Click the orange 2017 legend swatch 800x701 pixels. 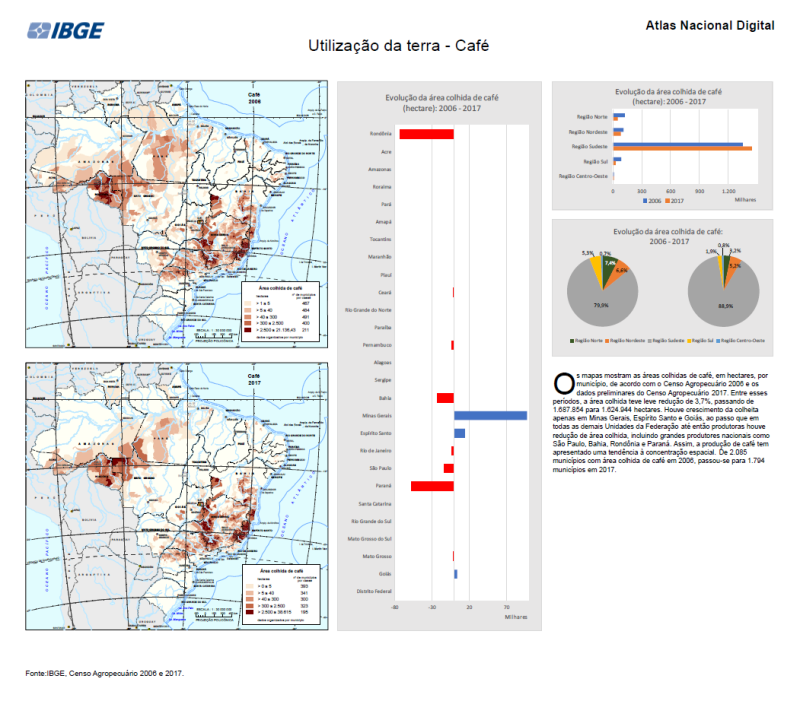pos(669,201)
